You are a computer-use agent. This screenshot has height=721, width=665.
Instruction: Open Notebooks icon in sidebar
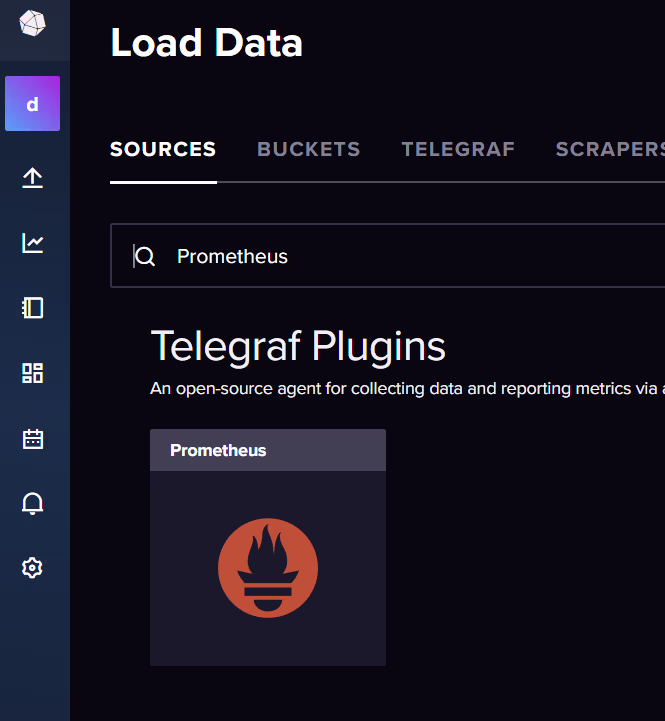click(x=33, y=308)
